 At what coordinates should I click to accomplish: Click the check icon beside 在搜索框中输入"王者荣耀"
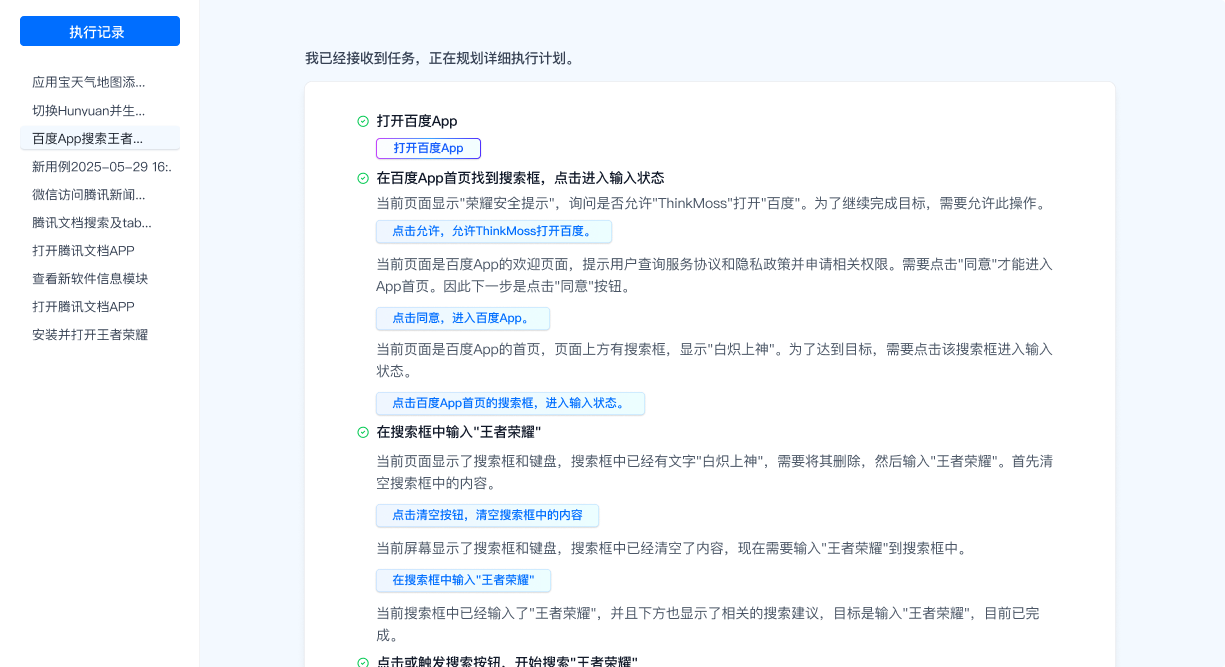pyautogui.click(x=363, y=432)
